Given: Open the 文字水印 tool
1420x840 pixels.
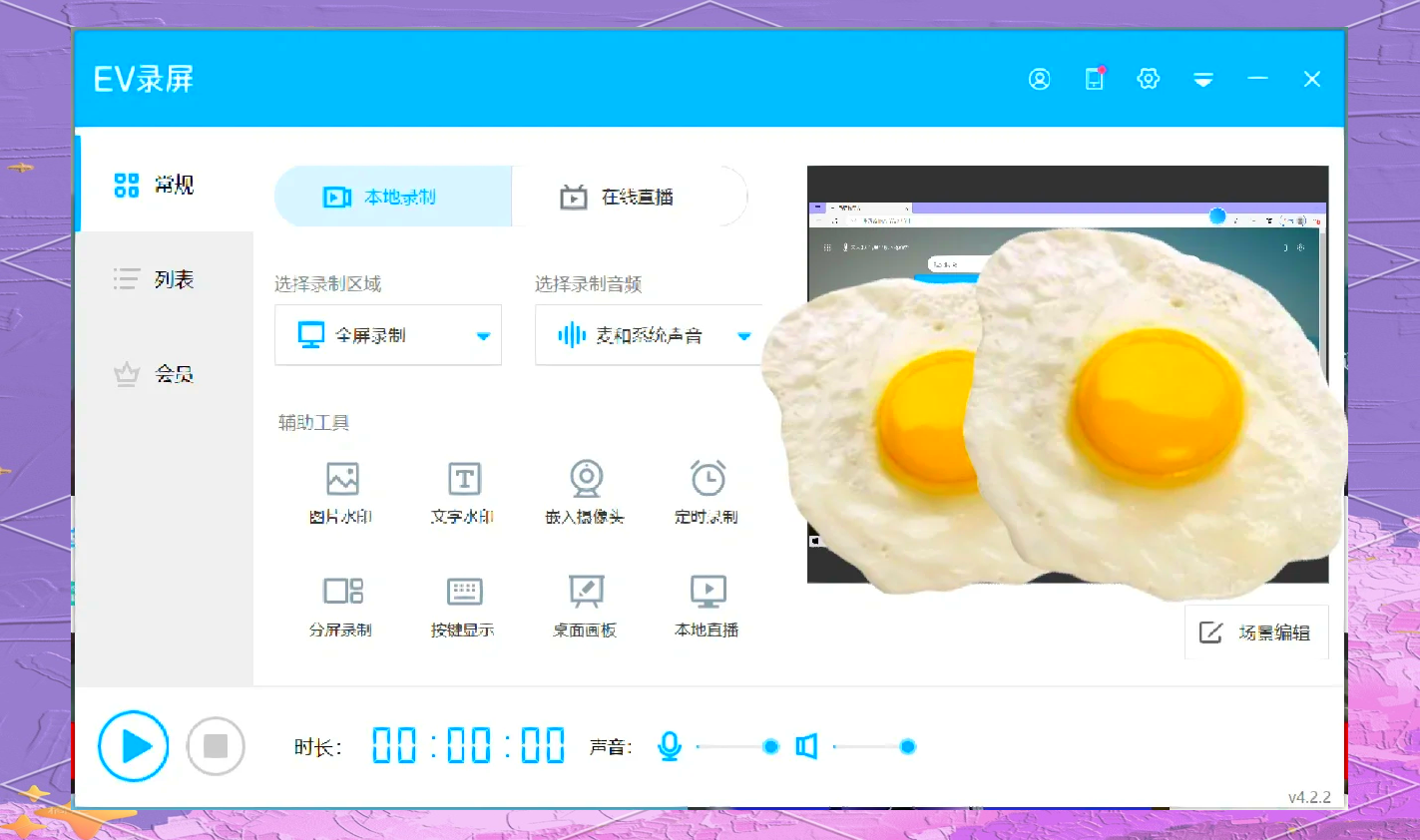Looking at the screenshot, I should pos(463,493).
